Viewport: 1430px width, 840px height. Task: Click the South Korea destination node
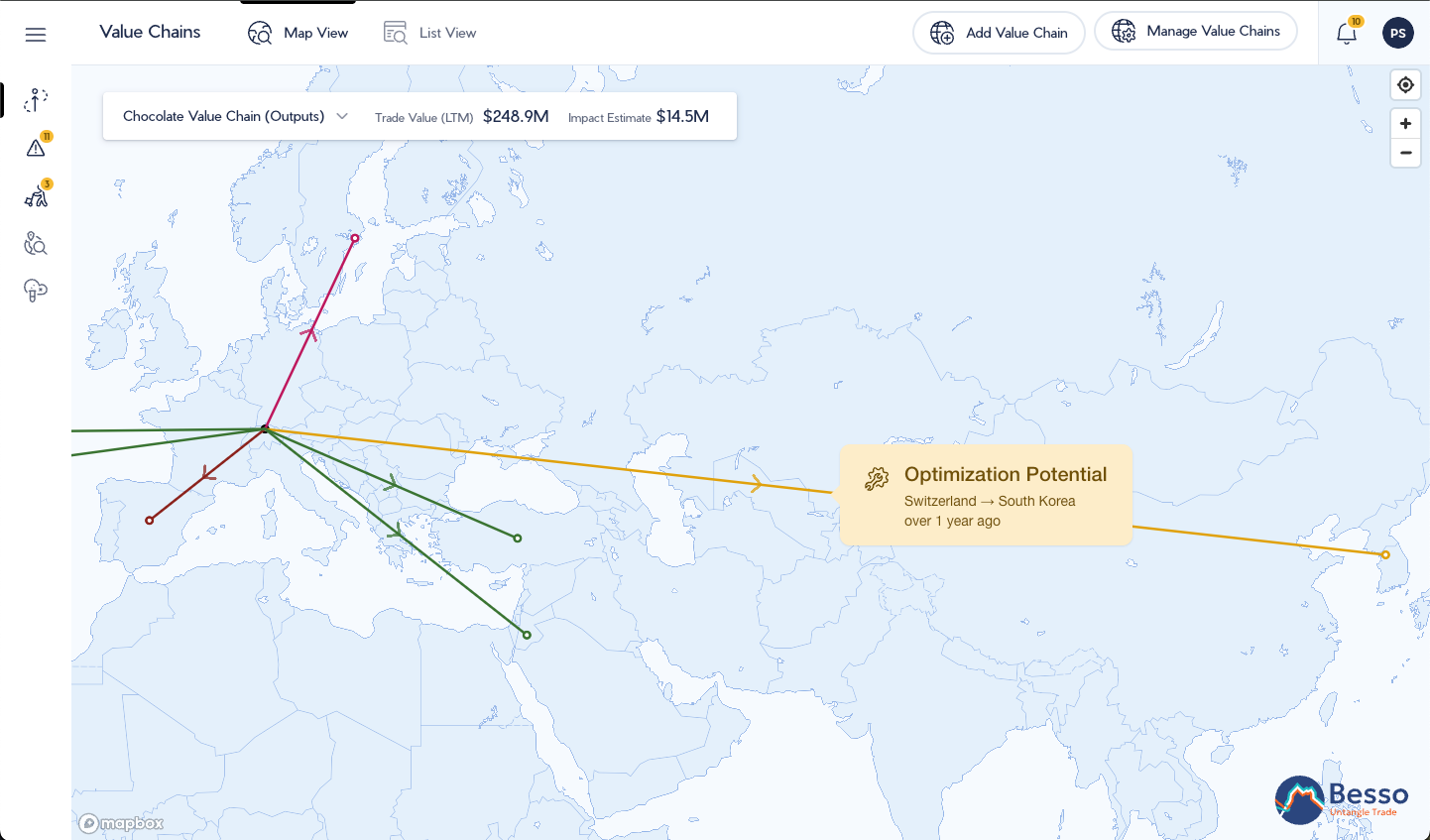coord(1385,555)
